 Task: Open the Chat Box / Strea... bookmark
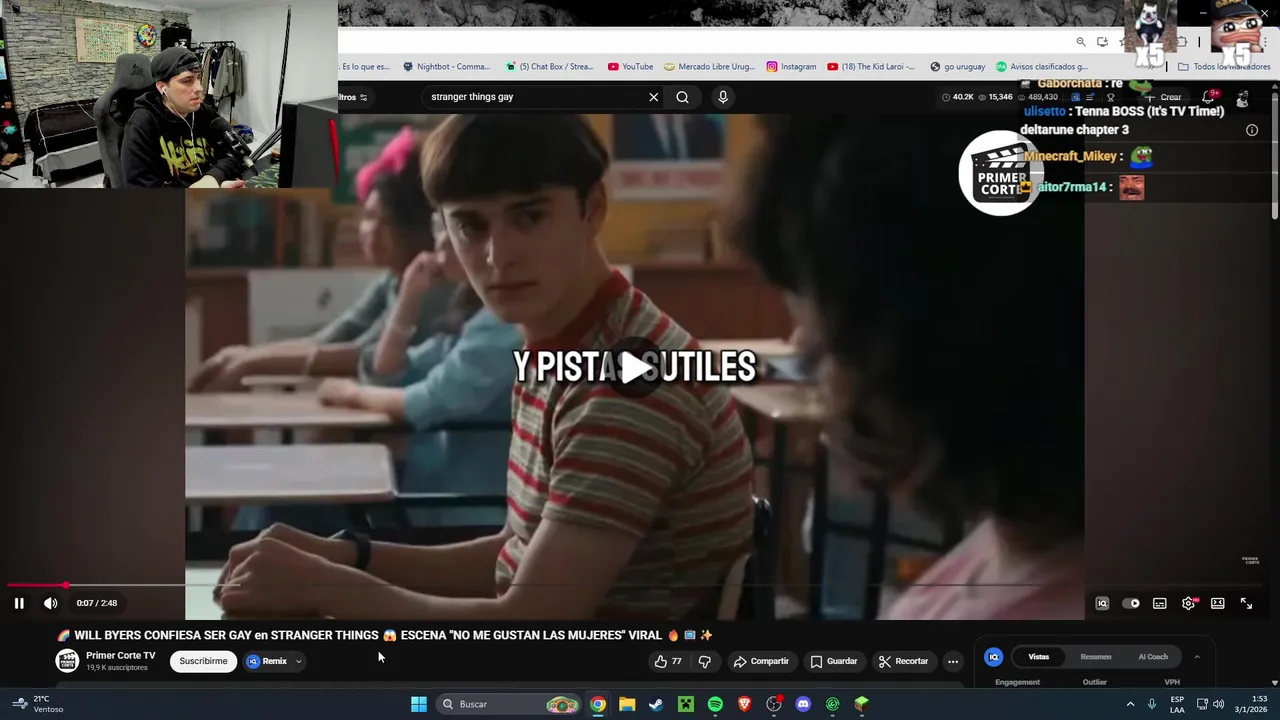point(550,67)
